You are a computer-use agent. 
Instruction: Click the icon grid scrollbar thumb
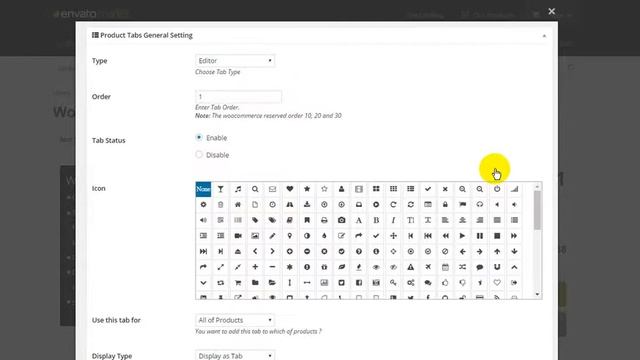point(537,210)
